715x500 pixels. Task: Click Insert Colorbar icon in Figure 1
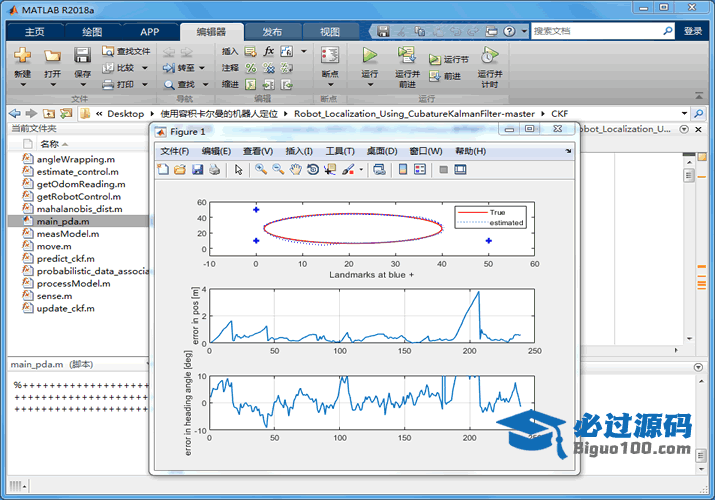[x=403, y=170]
